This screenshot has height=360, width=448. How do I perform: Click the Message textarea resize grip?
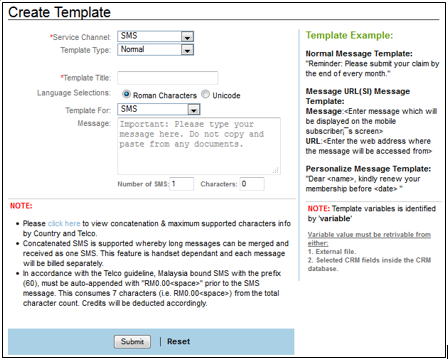276,170
